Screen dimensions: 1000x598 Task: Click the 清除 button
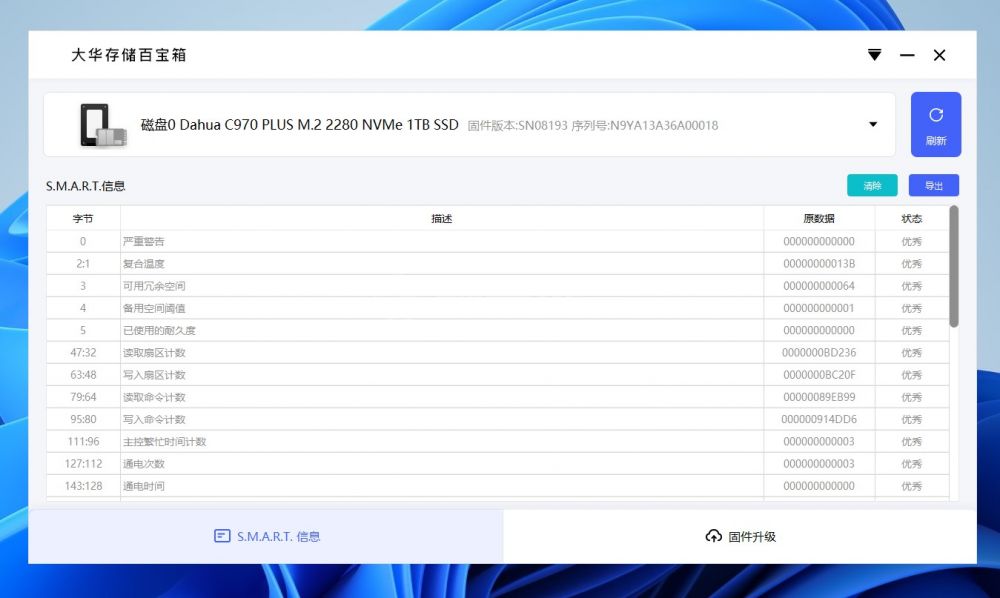pyautogui.click(x=872, y=186)
